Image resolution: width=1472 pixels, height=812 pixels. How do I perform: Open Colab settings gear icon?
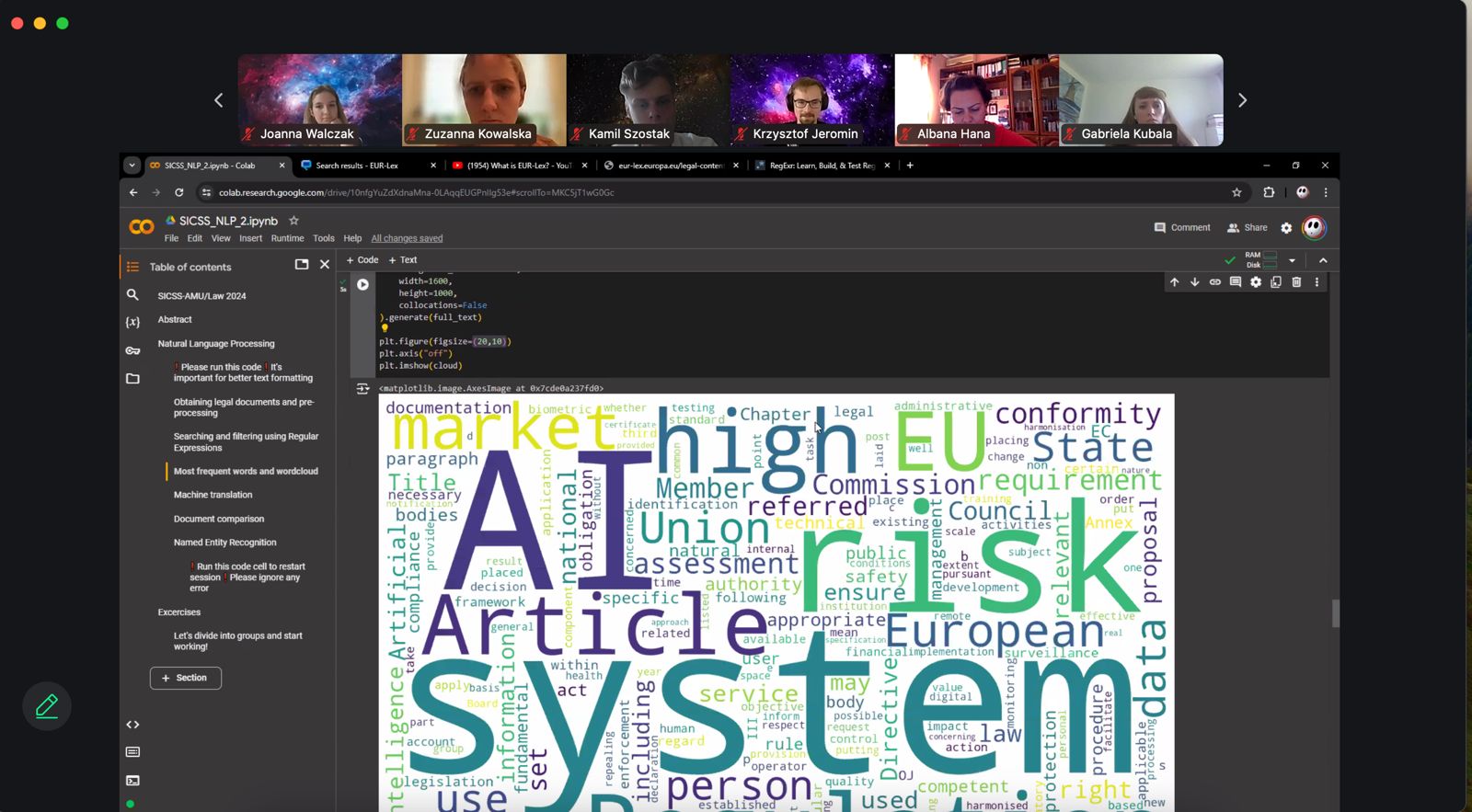pyautogui.click(x=1286, y=228)
